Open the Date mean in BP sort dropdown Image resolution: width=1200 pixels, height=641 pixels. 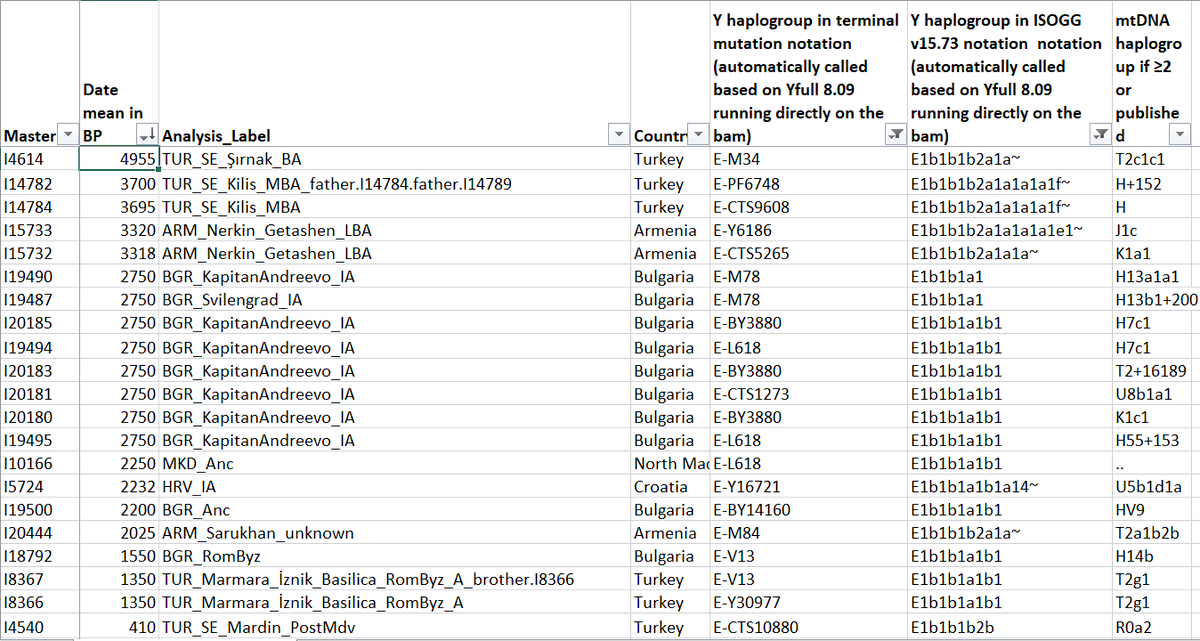coord(146,135)
